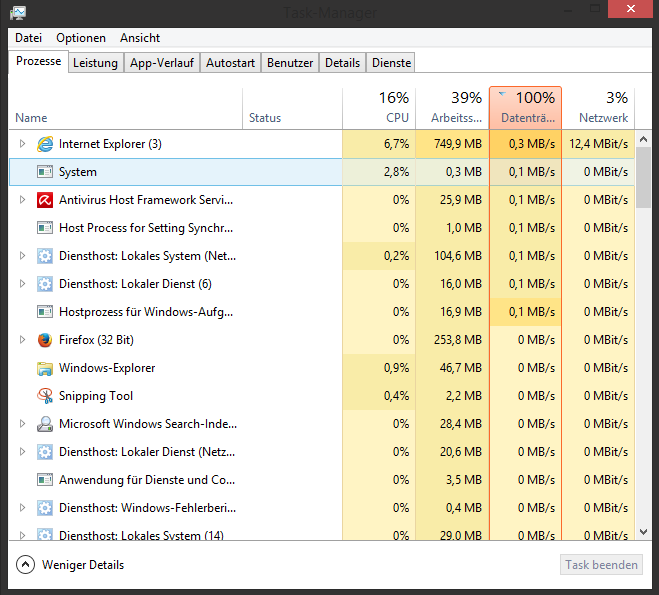Click the Task-Manager title bar icon

(18, 13)
